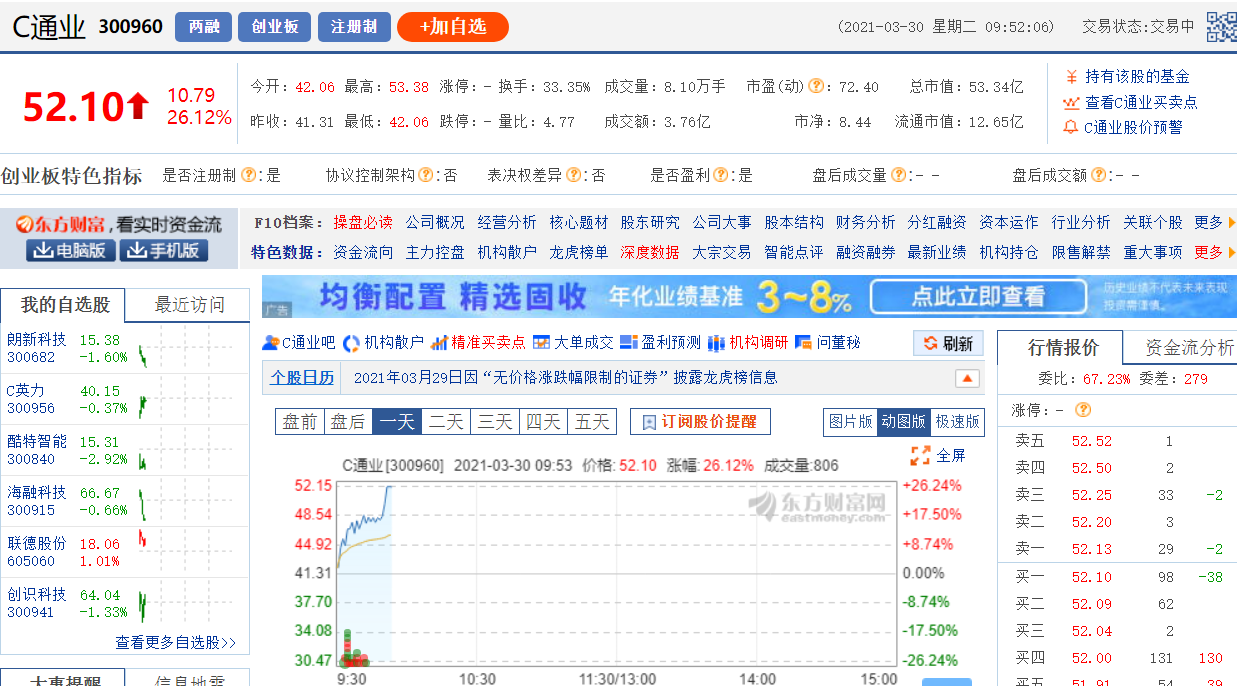Click 点此立即查看 on banner
1237x686 pixels.
click(978, 296)
